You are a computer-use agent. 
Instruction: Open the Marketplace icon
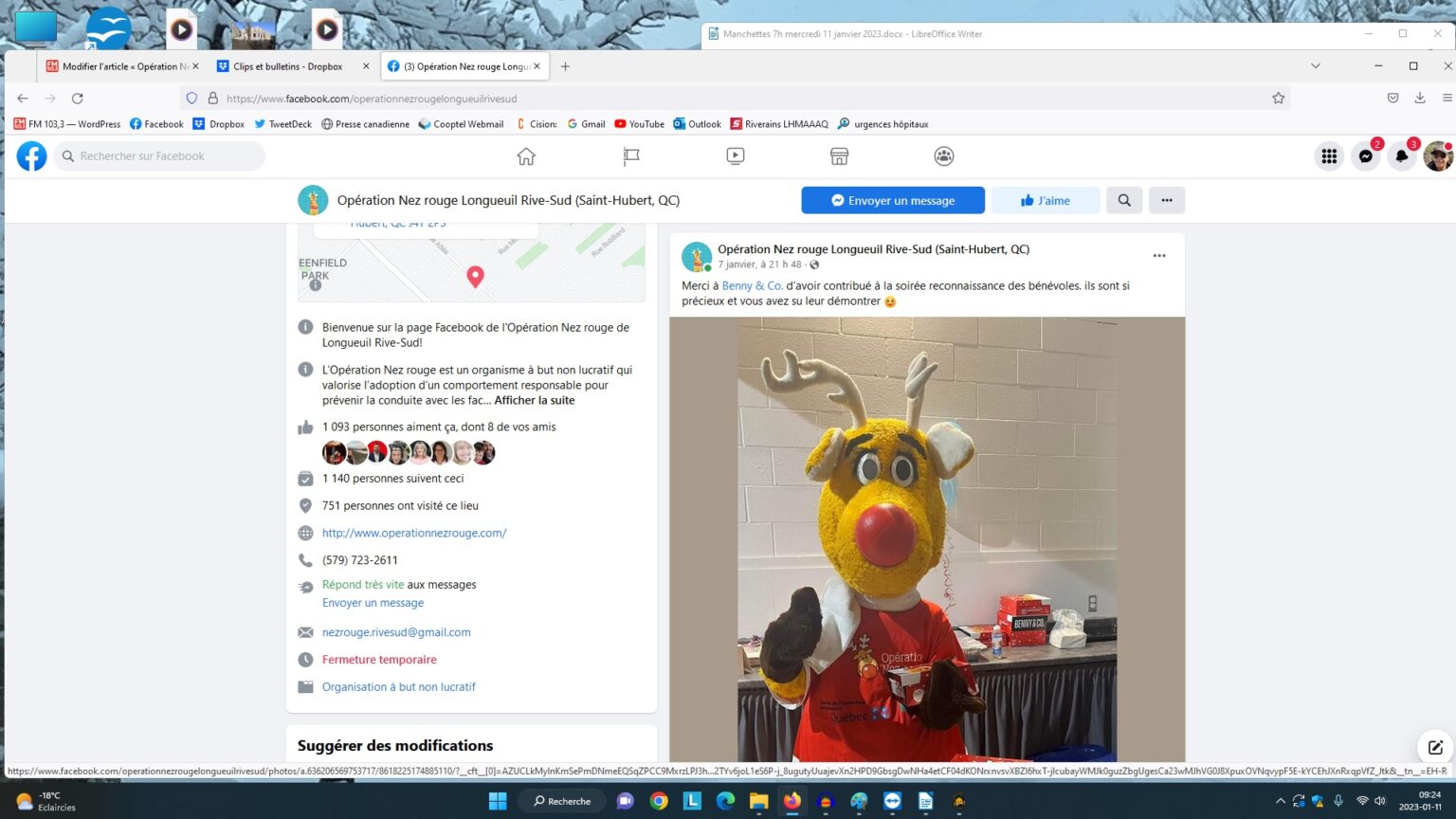[839, 156]
